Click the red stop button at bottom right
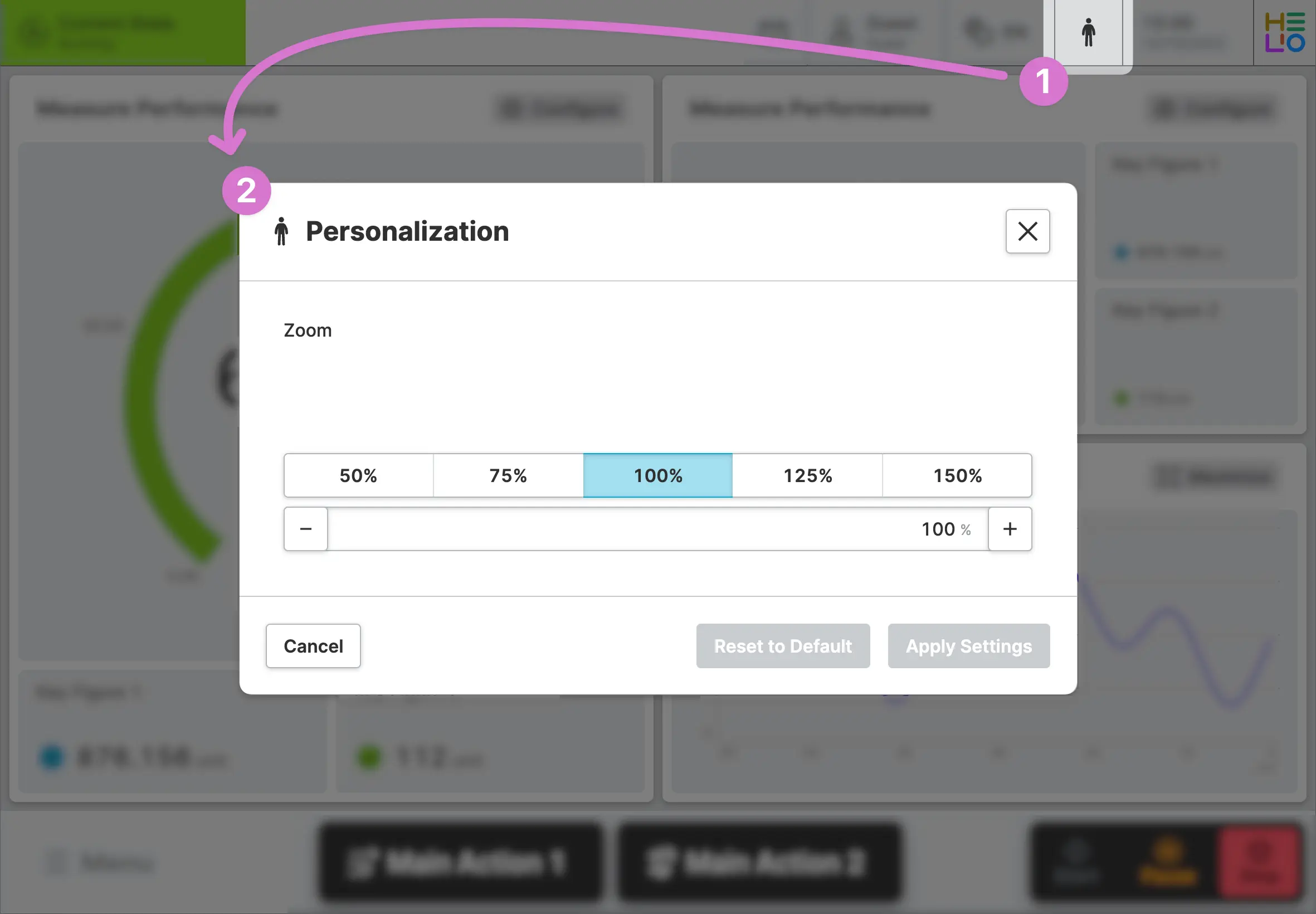The height and width of the screenshot is (914, 1316). pos(1259,862)
